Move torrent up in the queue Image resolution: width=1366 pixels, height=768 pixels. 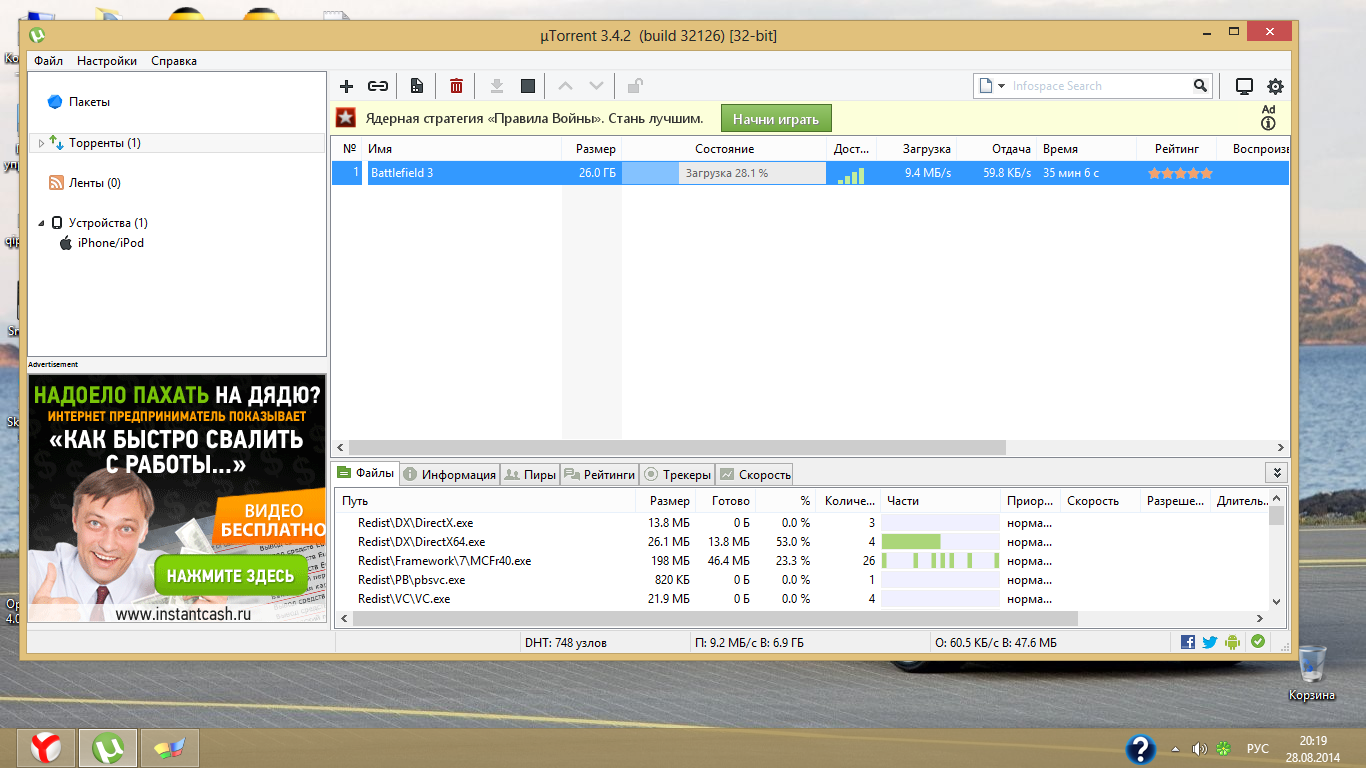pyautogui.click(x=566, y=86)
